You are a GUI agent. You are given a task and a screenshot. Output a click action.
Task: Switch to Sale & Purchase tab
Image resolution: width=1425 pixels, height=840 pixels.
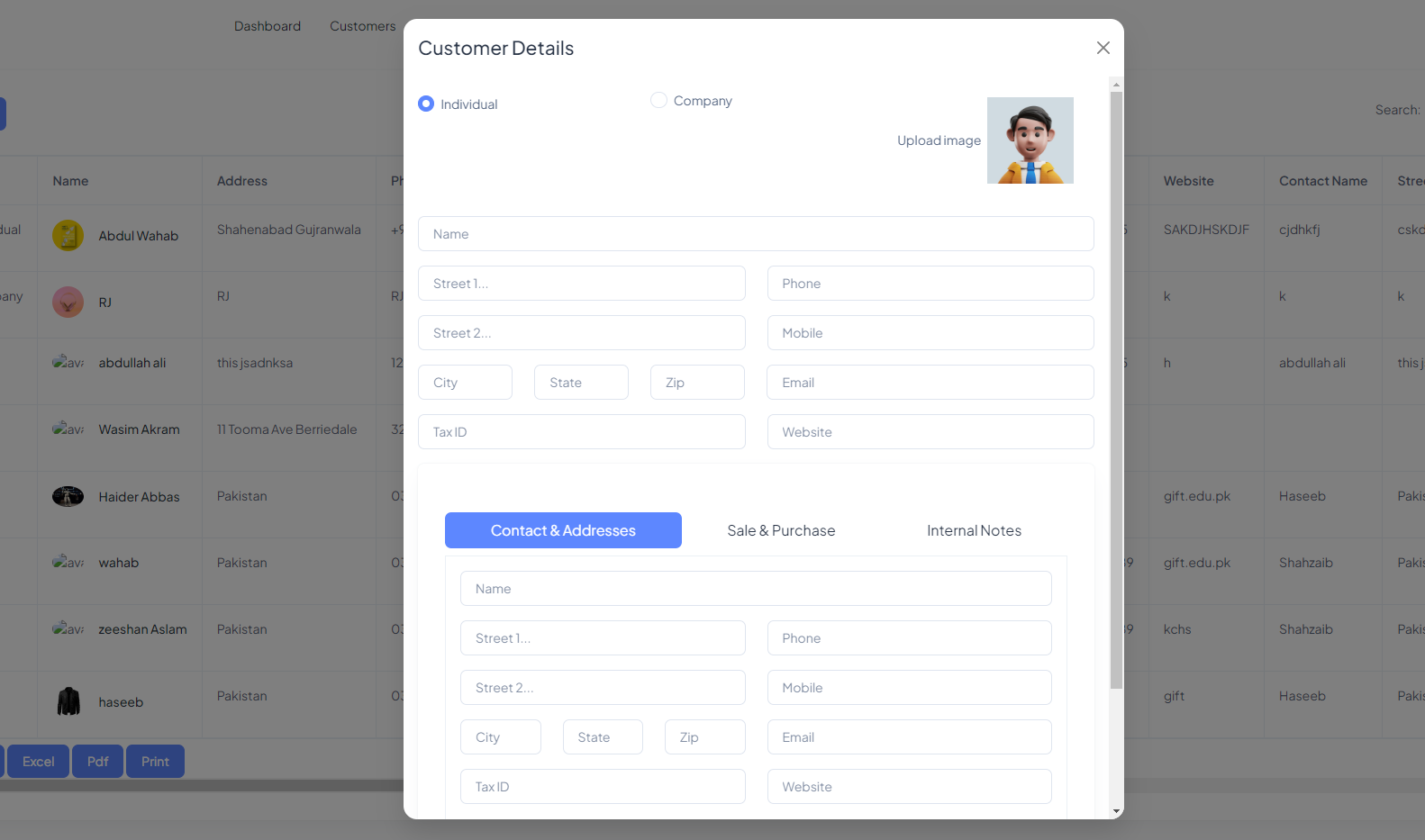781,530
